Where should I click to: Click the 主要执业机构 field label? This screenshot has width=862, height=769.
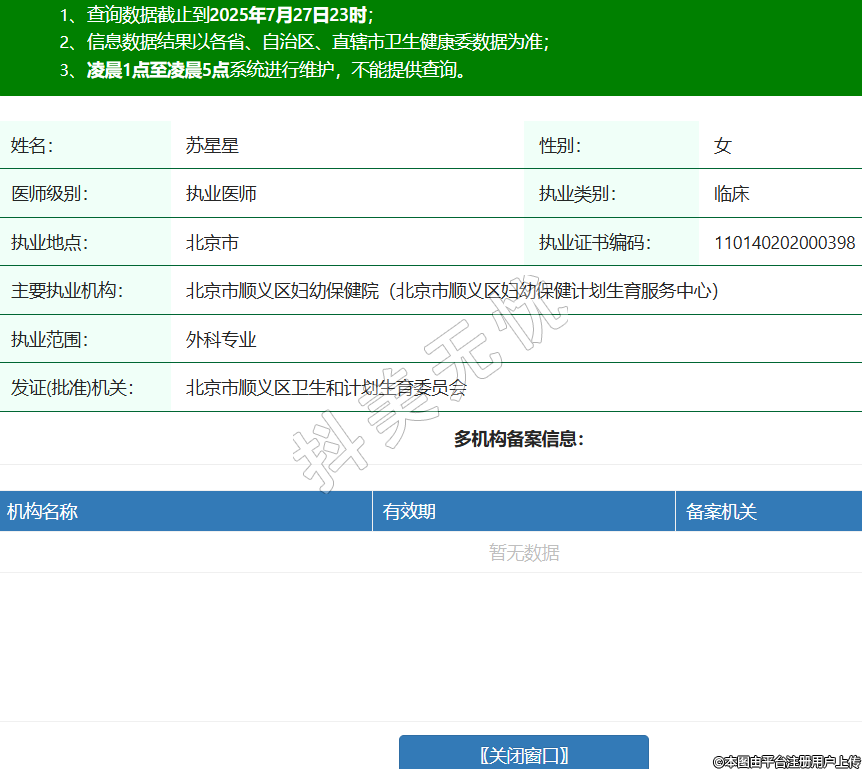click(66, 291)
